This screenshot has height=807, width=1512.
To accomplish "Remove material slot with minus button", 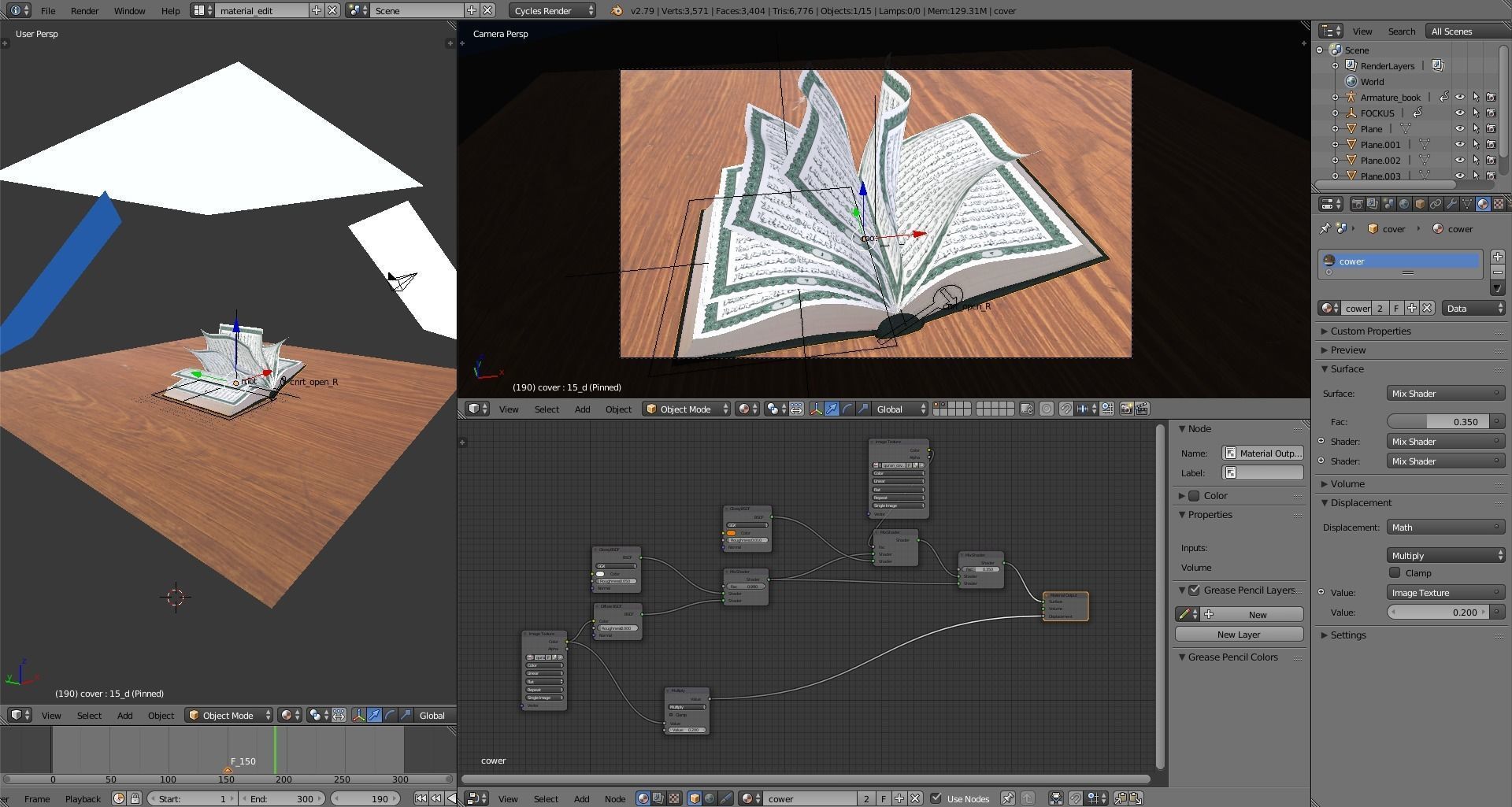I will 1498,272.
